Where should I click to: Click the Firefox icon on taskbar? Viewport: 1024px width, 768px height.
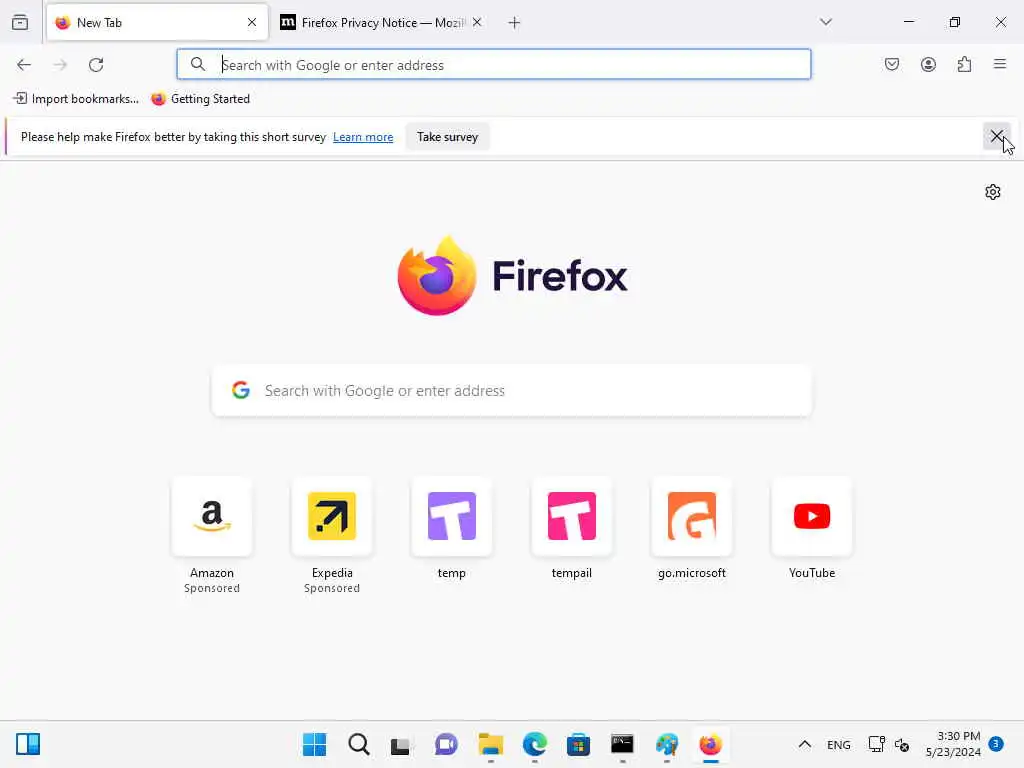pyautogui.click(x=711, y=744)
